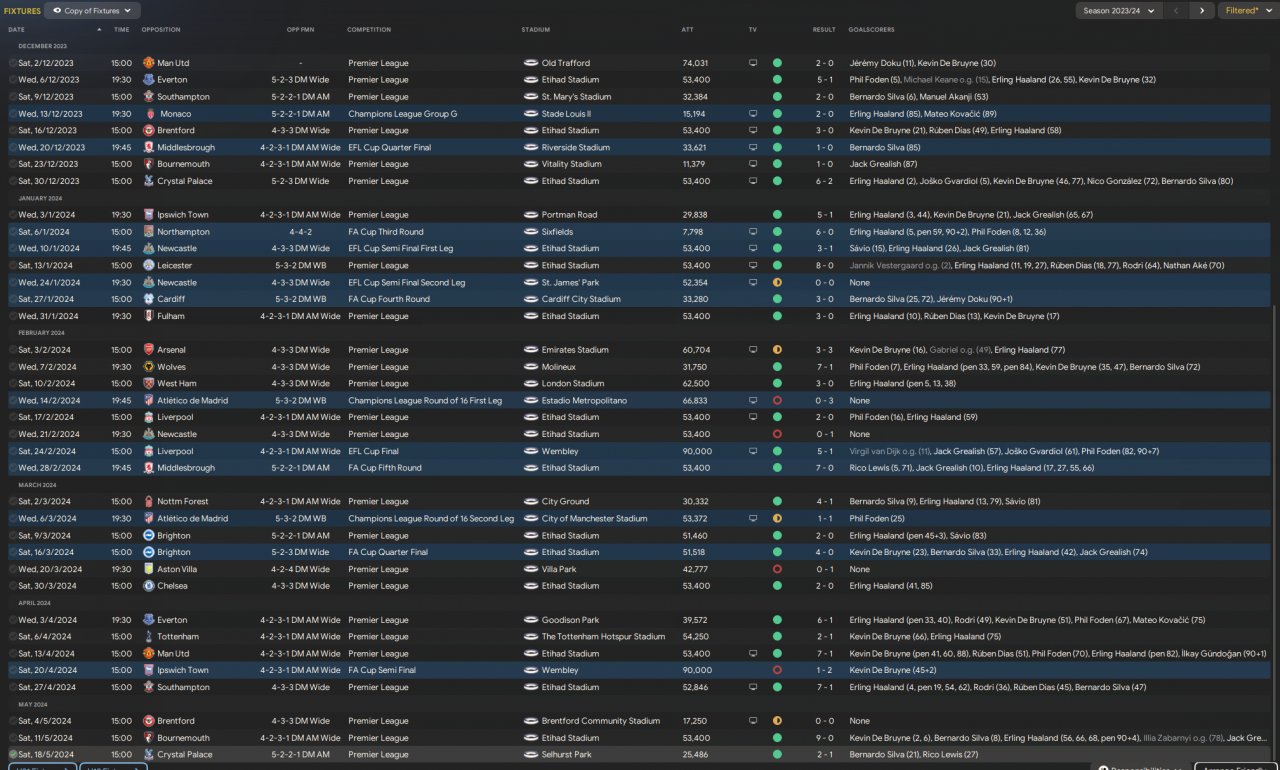1280x770 pixels.
Task: Click the Sixfields stadium name
Action: [x=557, y=232]
